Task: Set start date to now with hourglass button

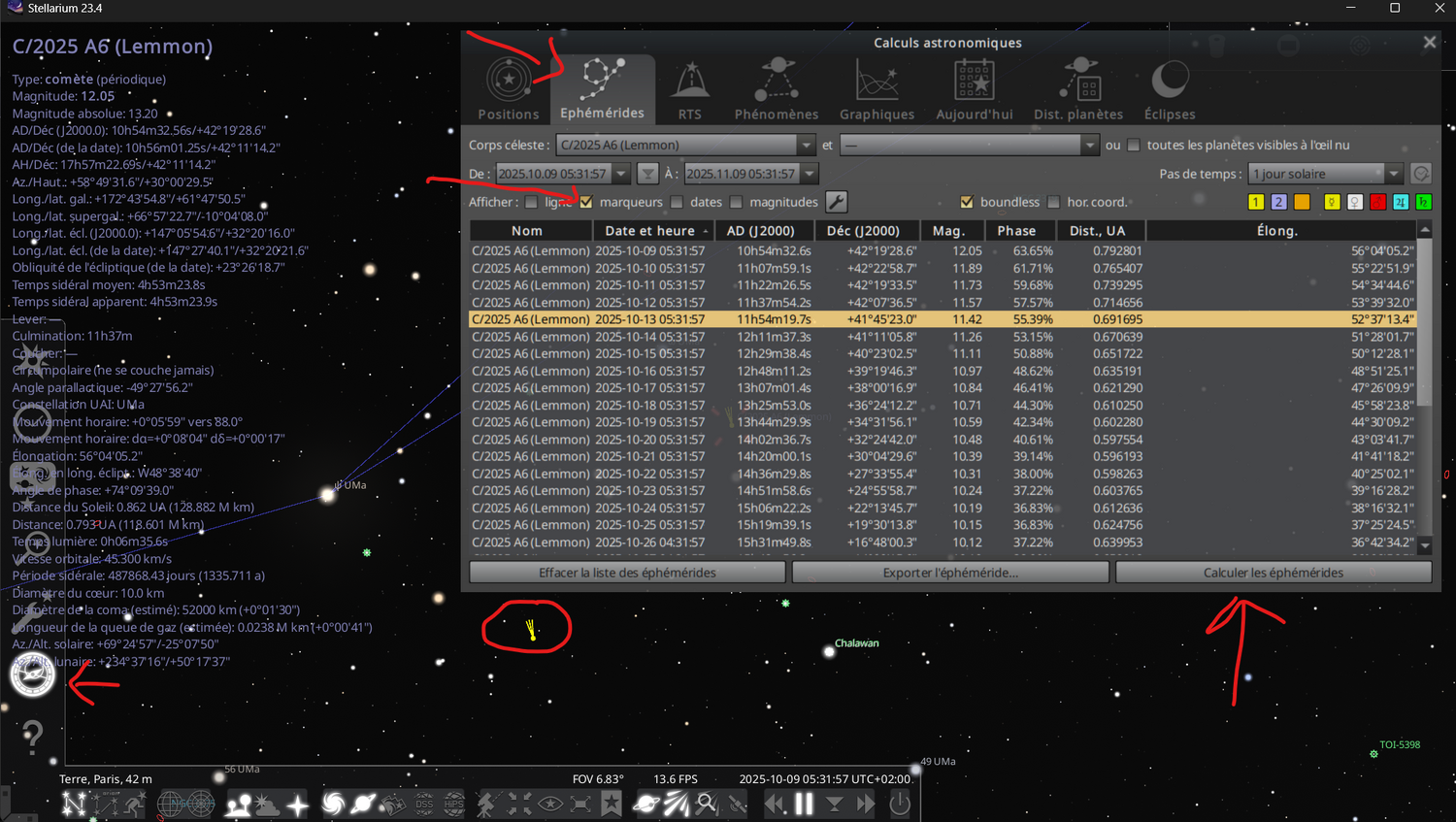Action: pos(647,174)
